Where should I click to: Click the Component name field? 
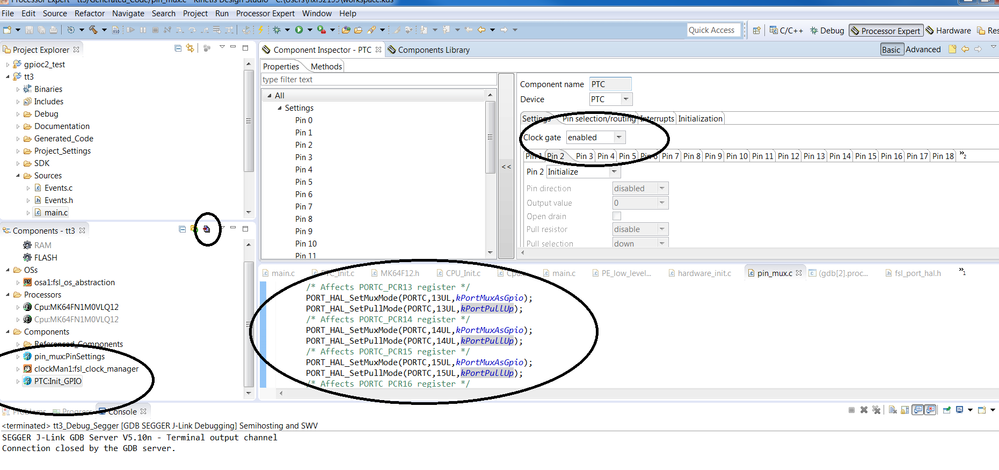pyautogui.click(x=610, y=84)
